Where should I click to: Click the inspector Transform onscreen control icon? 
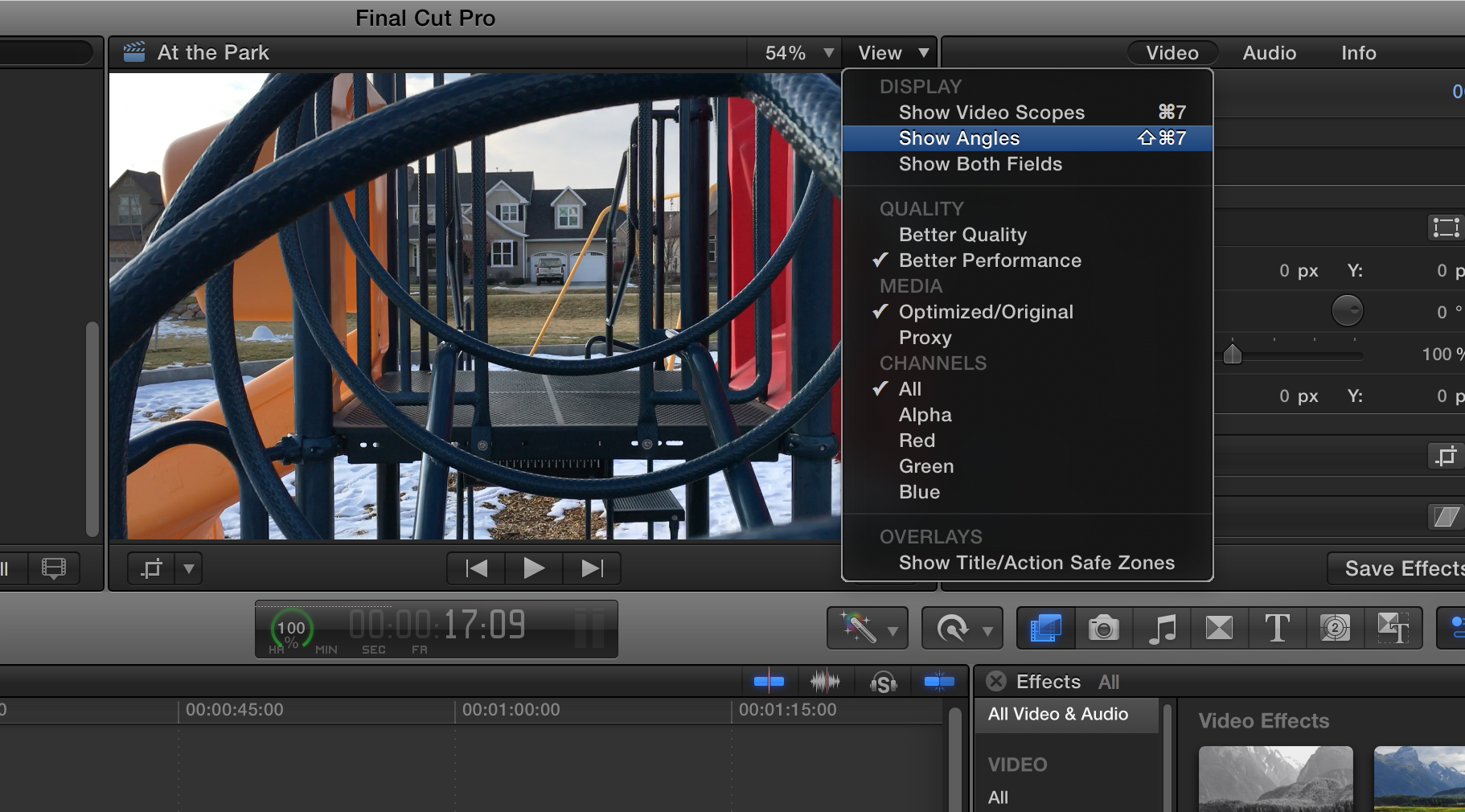(x=1445, y=228)
